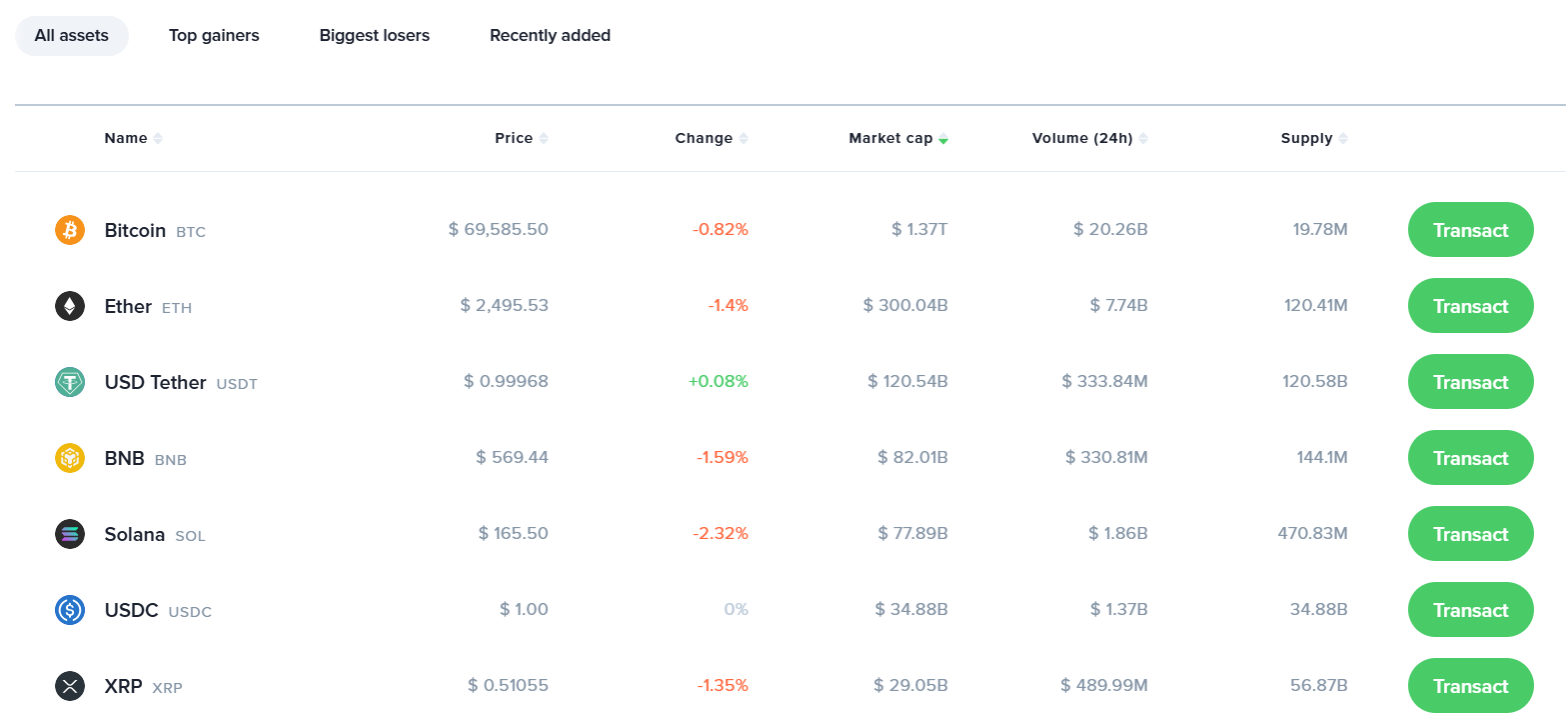Select the All assets tab

coord(72,36)
